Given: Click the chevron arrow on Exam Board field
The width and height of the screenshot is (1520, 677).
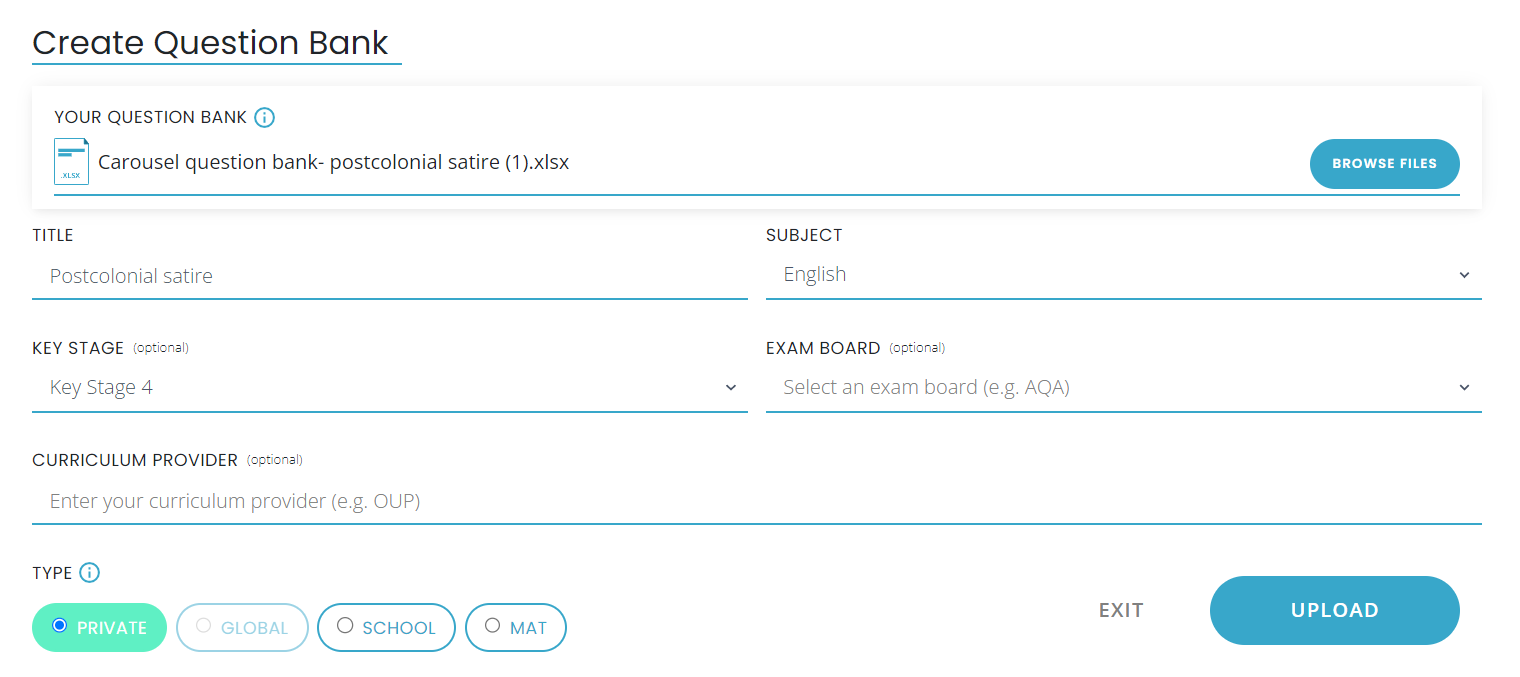Looking at the screenshot, I should (1464, 387).
